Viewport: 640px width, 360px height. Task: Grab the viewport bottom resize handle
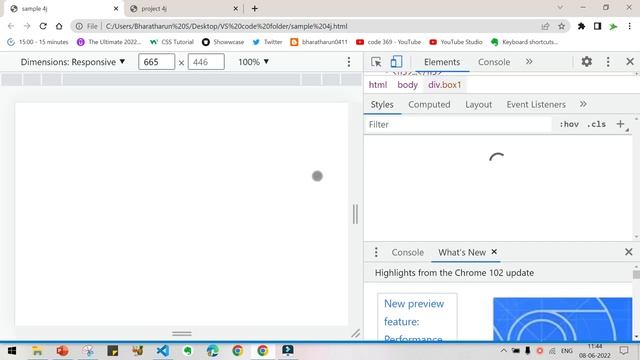(x=182, y=333)
